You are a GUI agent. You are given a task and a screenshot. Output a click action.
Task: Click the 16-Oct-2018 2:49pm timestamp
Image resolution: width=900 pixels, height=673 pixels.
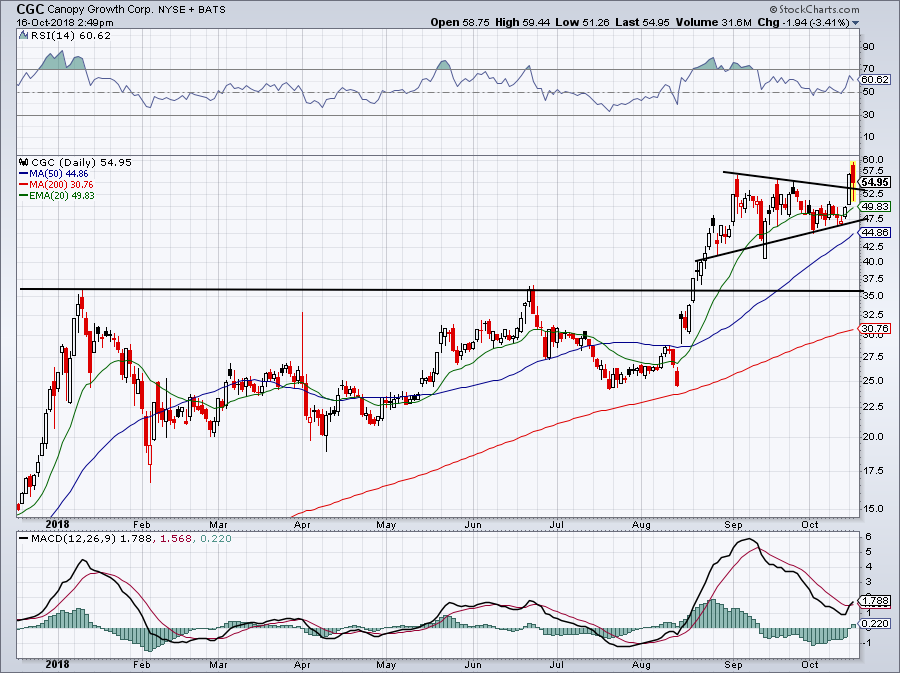(65, 23)
